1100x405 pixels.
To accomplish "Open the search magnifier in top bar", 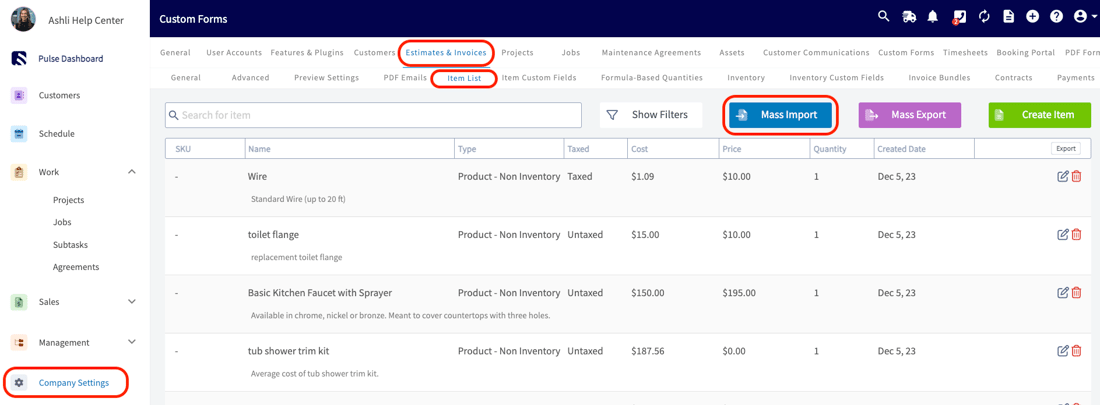I will (884, 17).
